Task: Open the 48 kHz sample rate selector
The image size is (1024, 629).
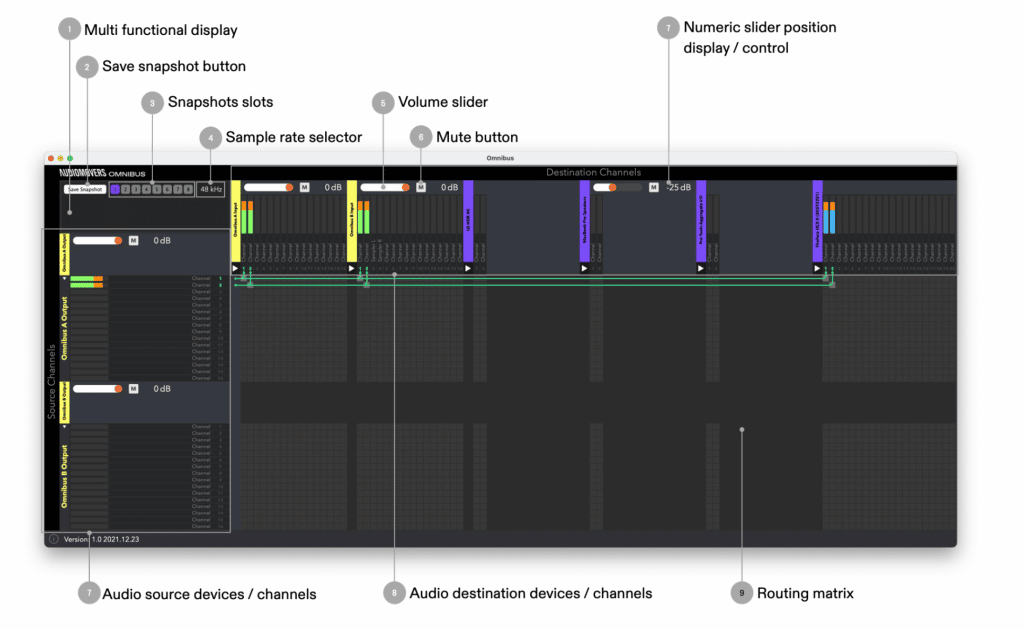Action: click(x=211, y=189)
